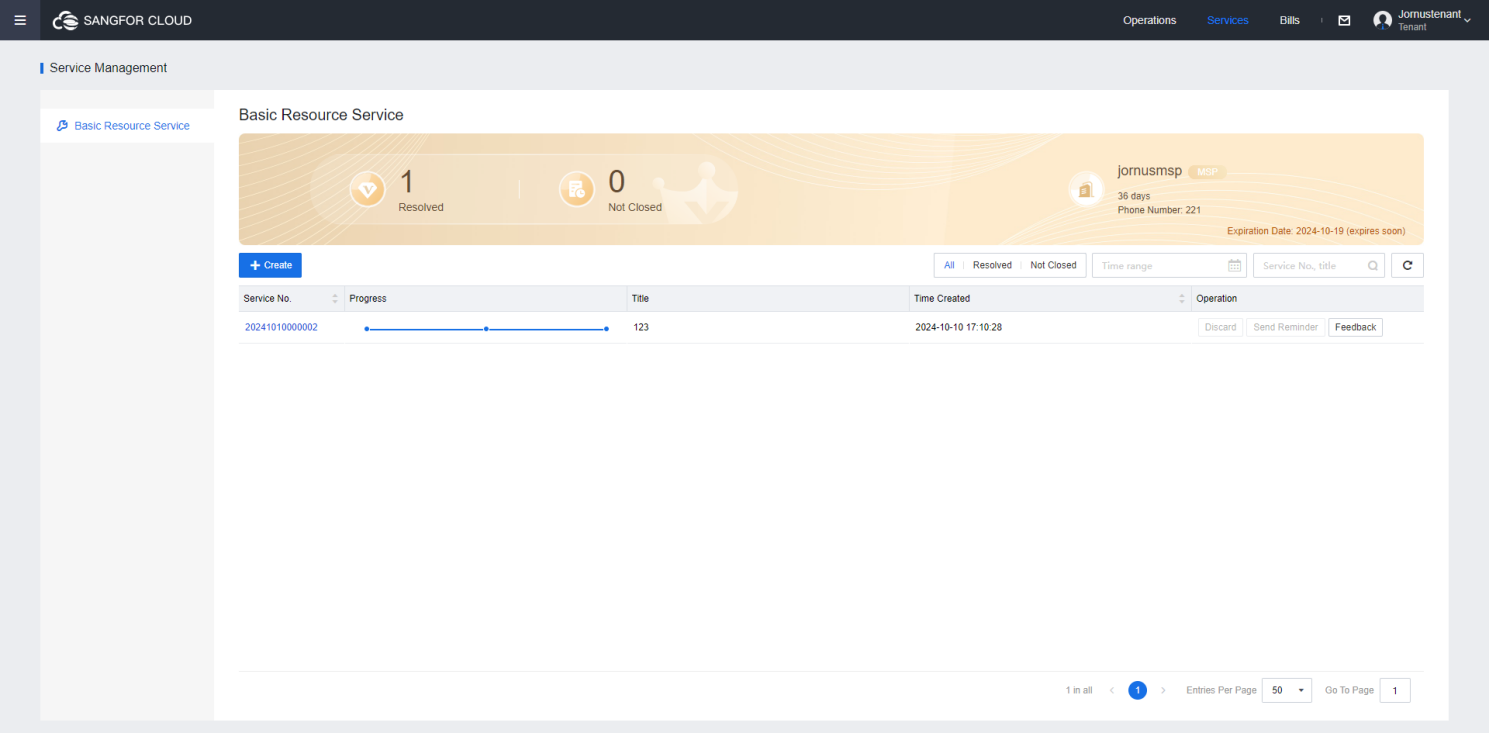Image resolution: width=1489 pixels, height=733 pixels.
Task: Click the ticket progress bar
Action: 486,328
